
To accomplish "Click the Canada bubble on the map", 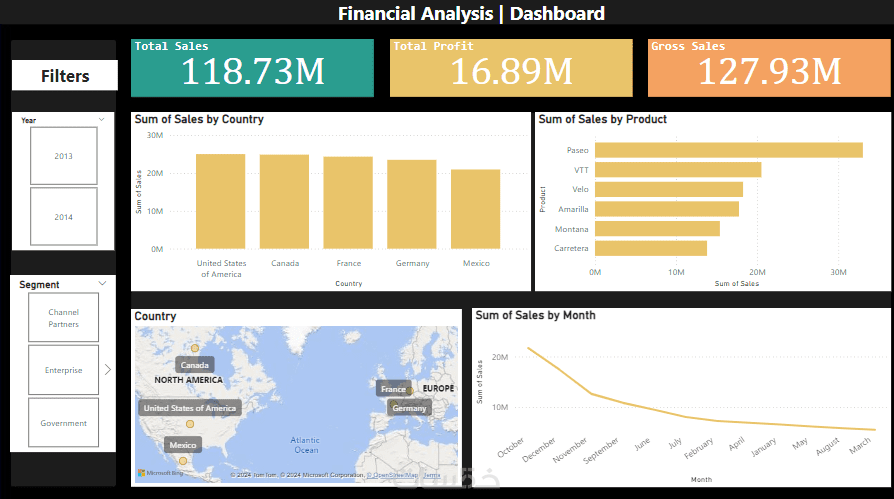I will tap(195, 348).
